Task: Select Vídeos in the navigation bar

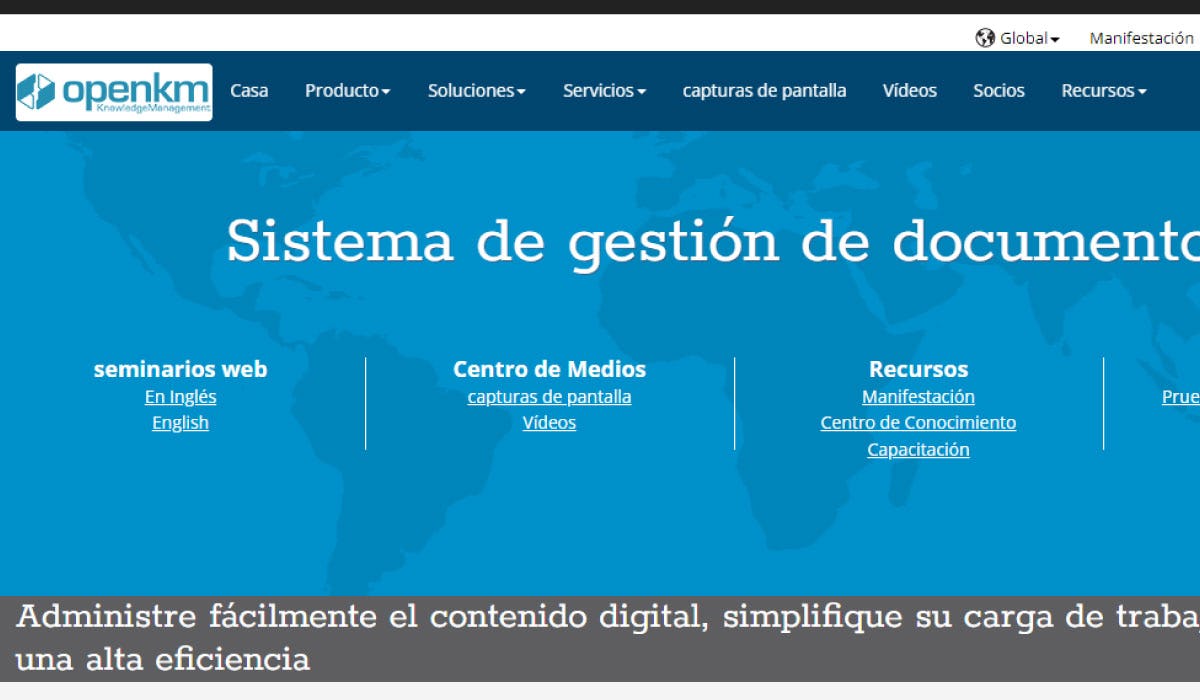Action: point(909,91)
